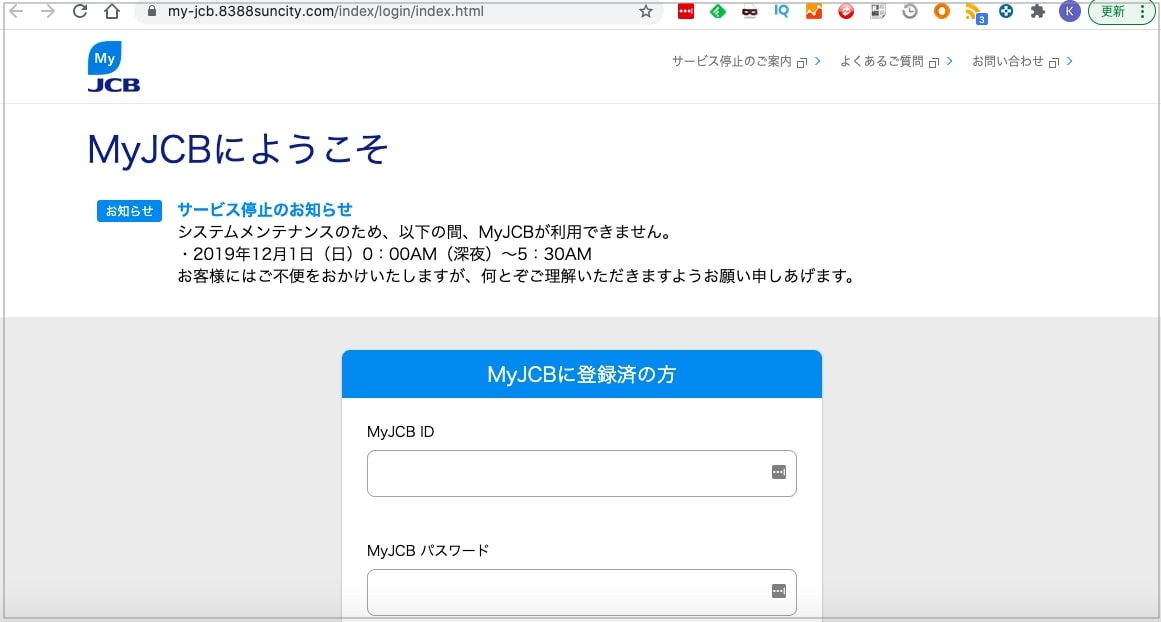Click the MyJCB logo
1161x622 pixels.
click(112, 67)
